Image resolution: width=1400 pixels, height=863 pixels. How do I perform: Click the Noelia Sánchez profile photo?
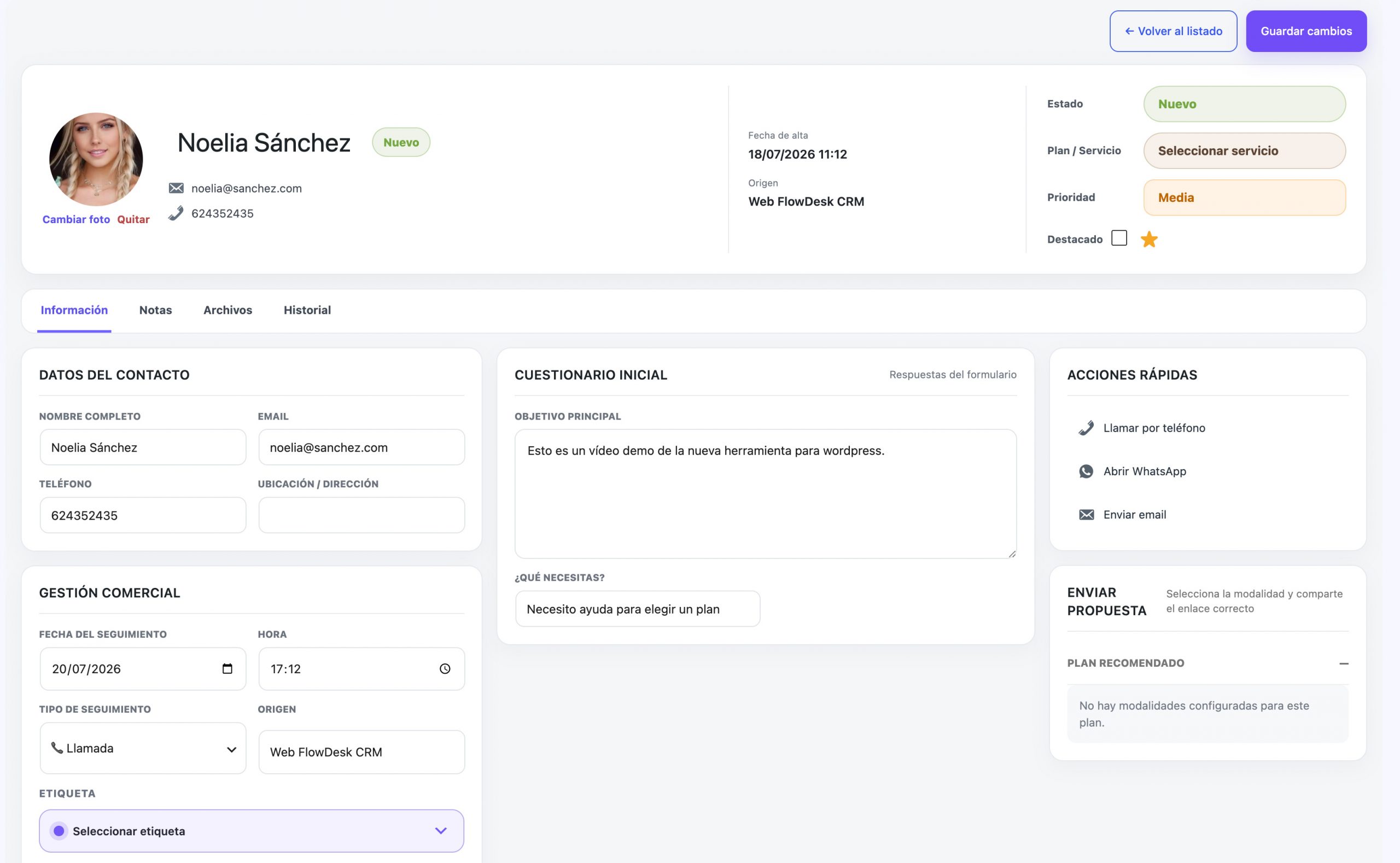coord(96,159)
